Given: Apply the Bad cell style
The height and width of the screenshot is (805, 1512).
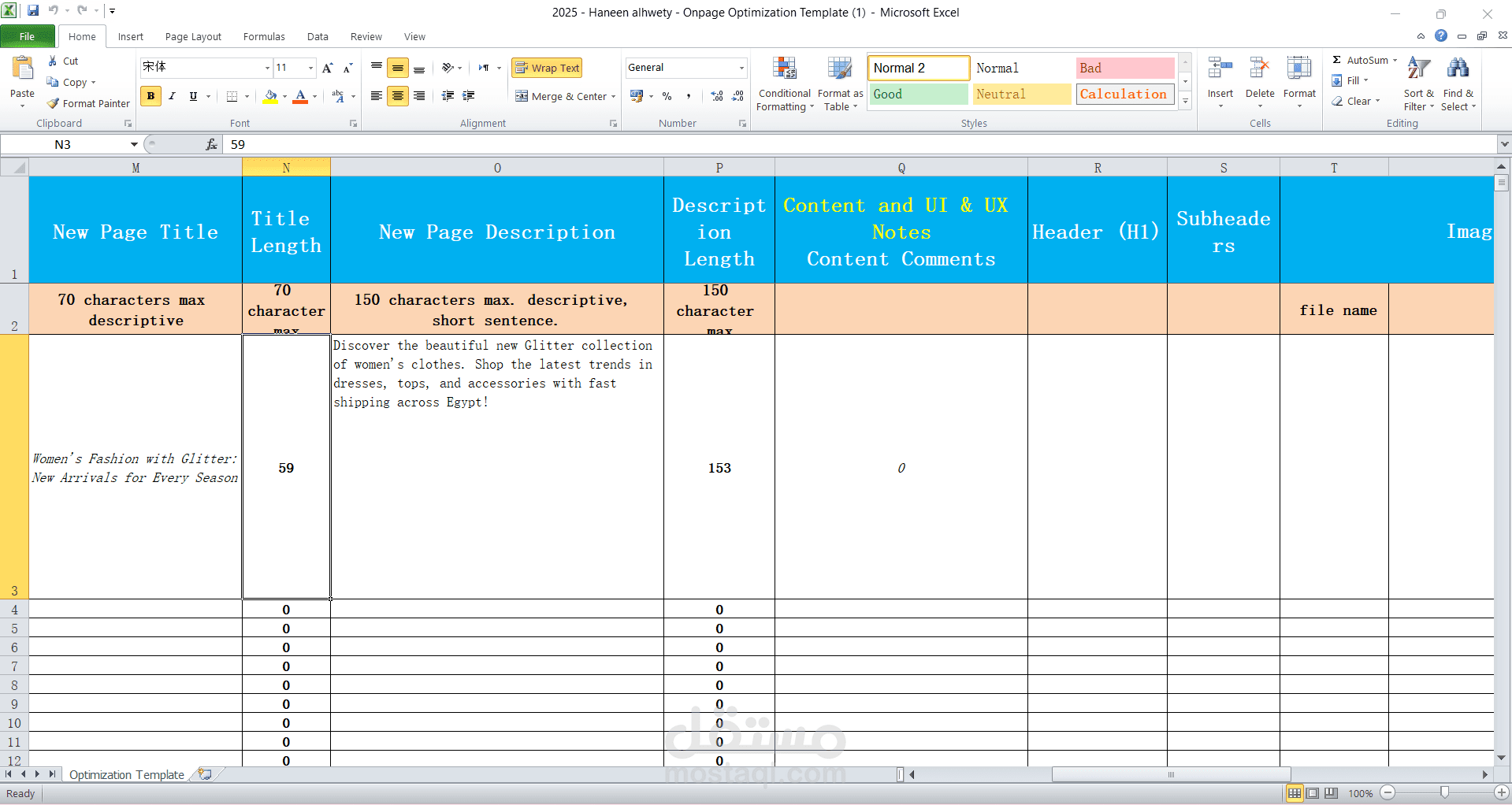Looking at the screenshot, I should (1124, 68).
